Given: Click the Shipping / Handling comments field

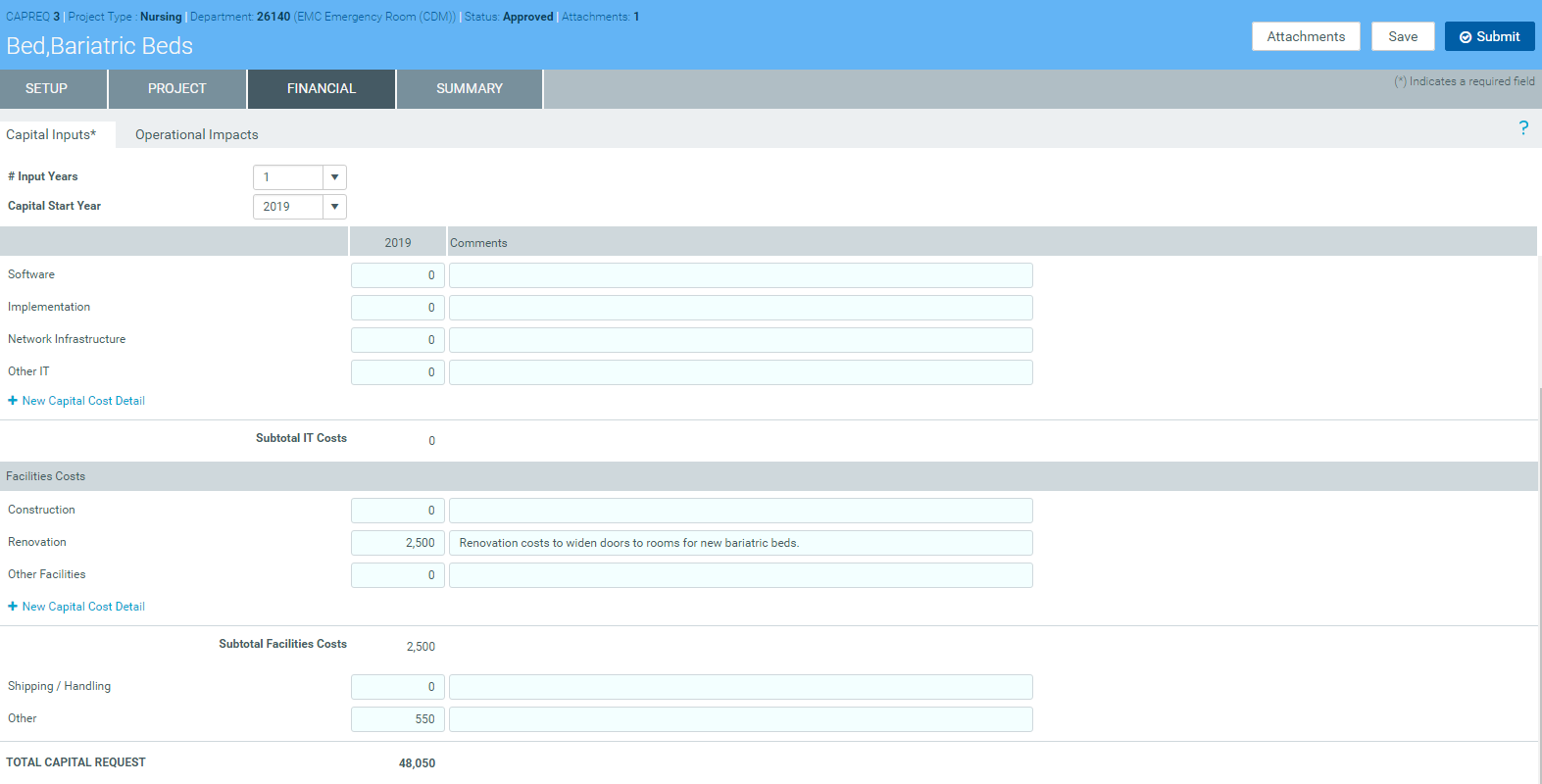Looking at the screenshot, I should (x=740, y=687).
